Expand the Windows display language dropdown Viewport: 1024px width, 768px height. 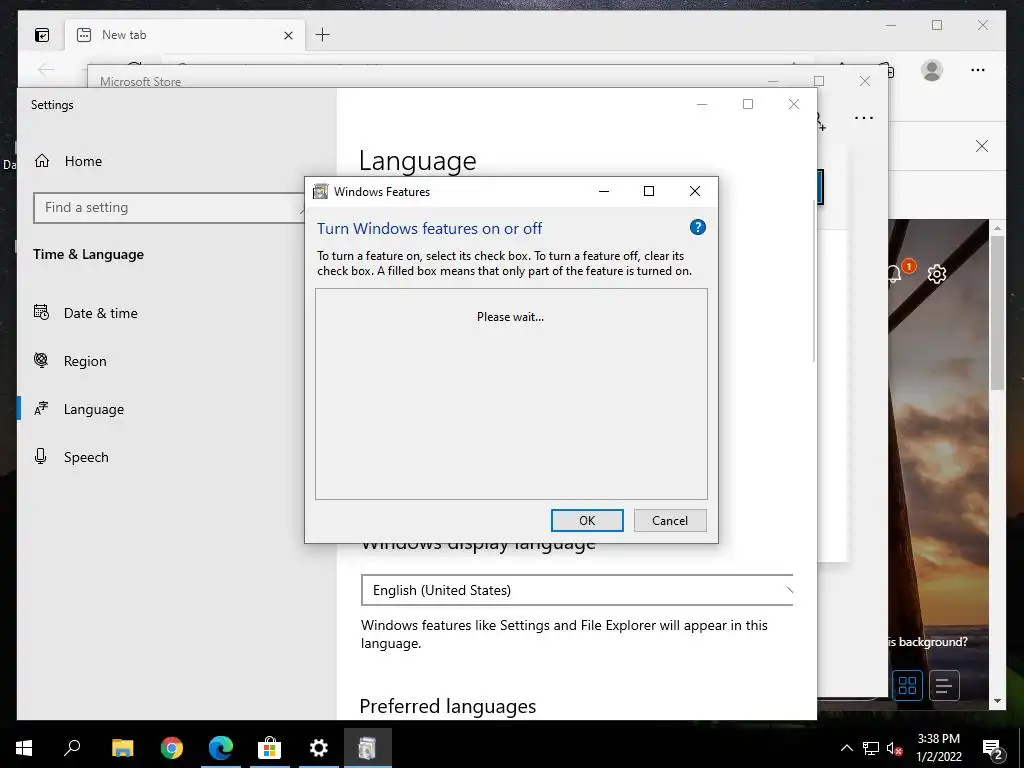[x=577, y=590]
